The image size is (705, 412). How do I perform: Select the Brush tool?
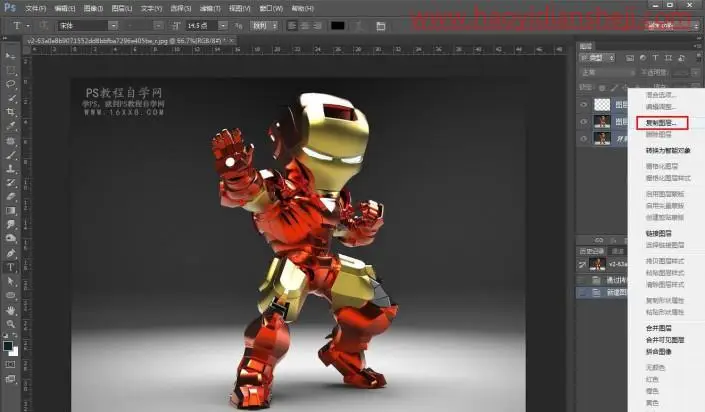point(10,155)
